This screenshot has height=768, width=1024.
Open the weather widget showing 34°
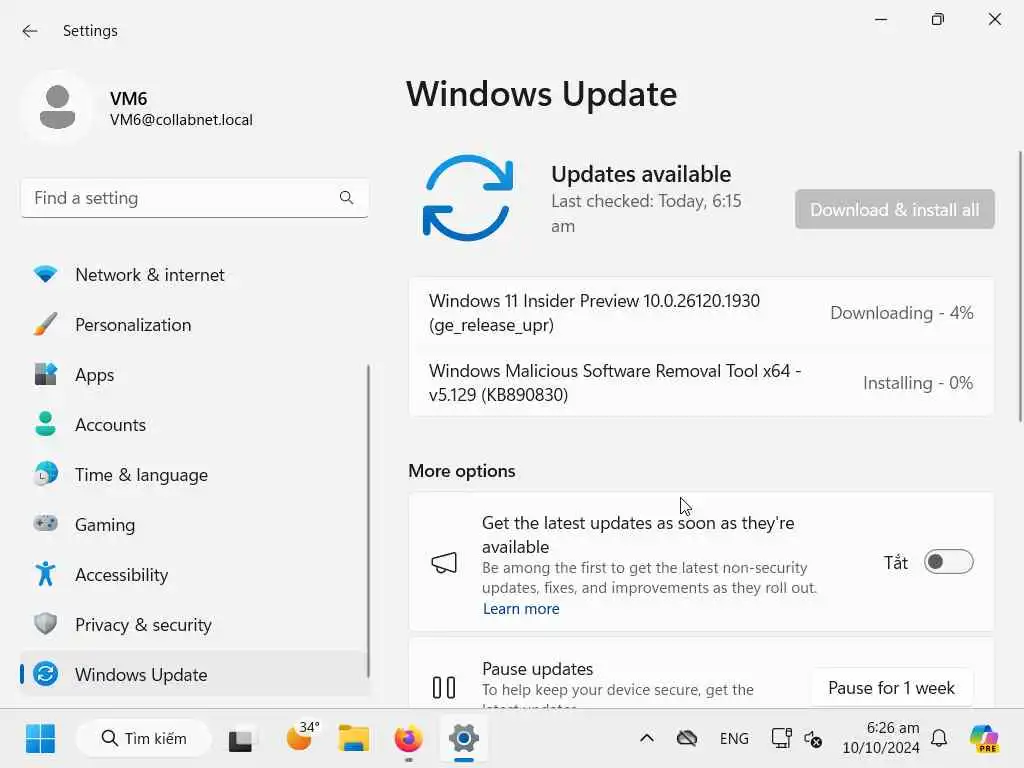point(302,737)
